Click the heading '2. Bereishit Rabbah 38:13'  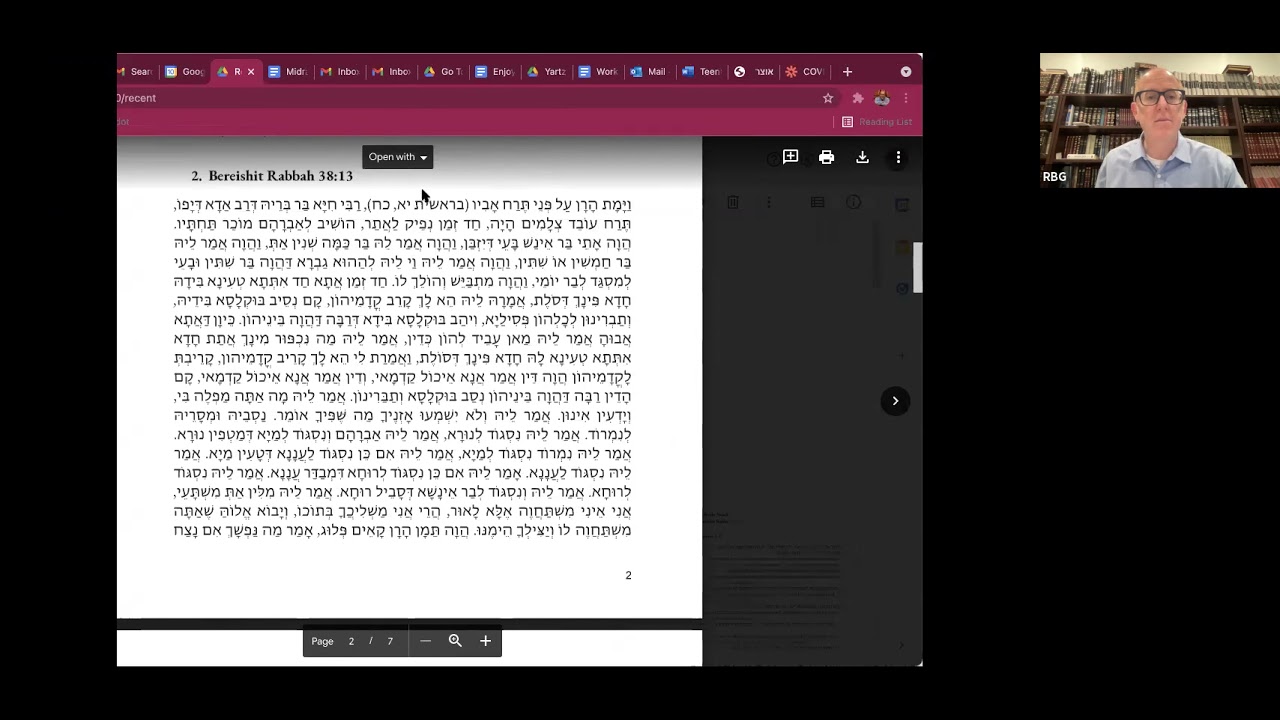pyautogui.click(x=272, y=176)
